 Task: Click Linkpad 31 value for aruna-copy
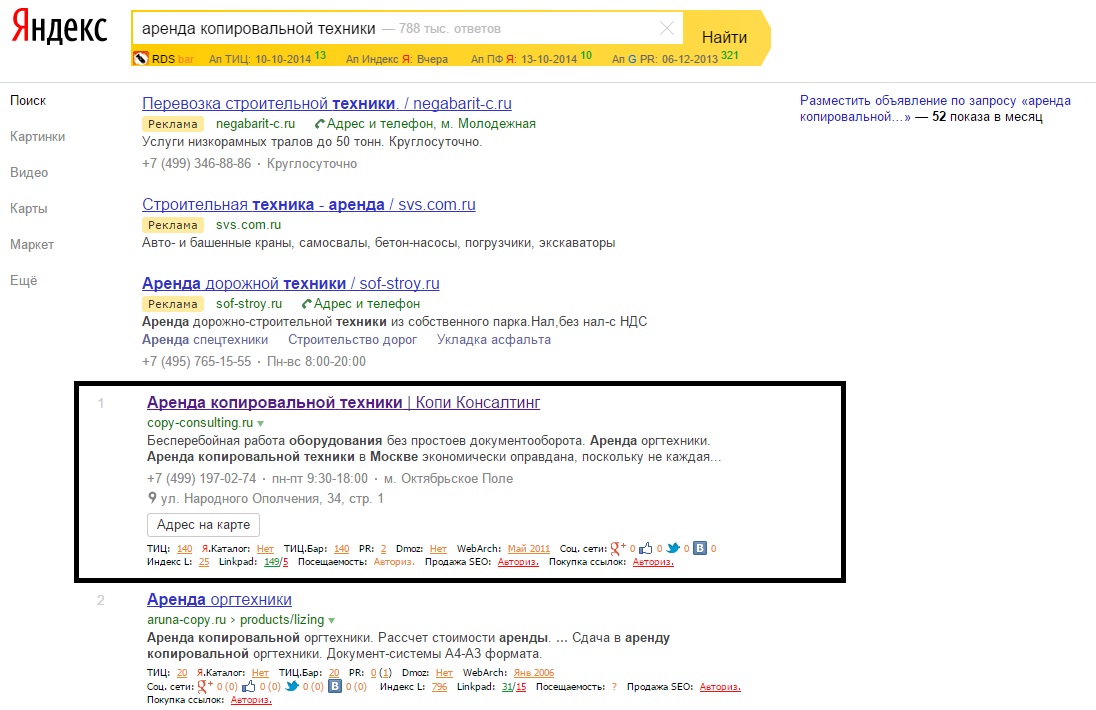[x=507, y=687]
